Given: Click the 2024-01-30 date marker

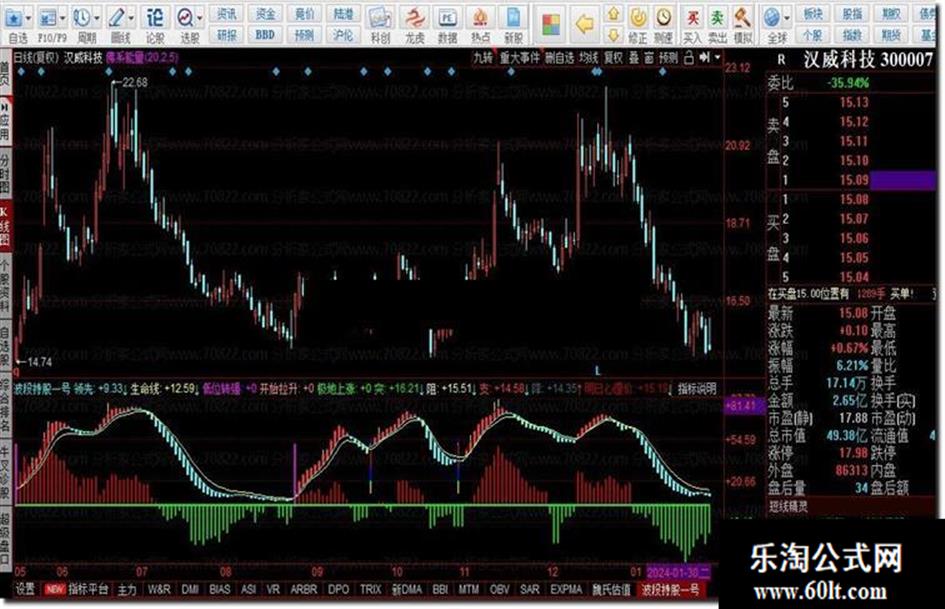Looking at the screenshot, I should 679,571.
